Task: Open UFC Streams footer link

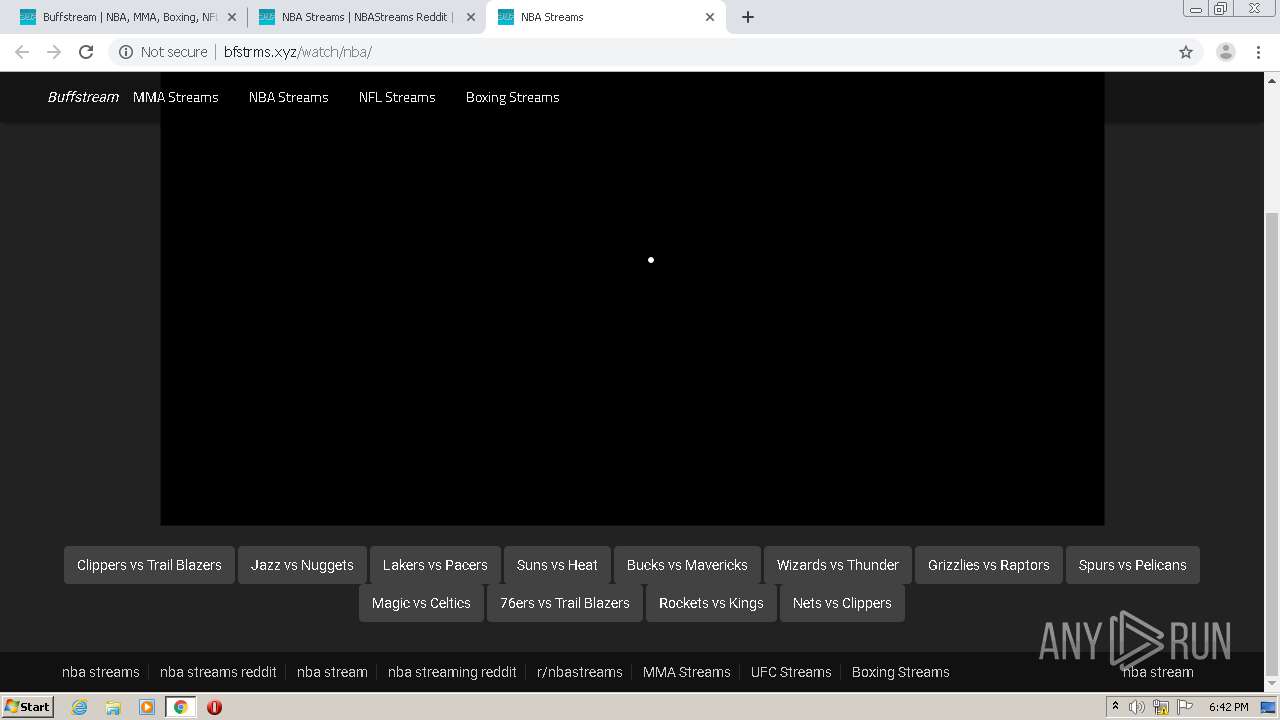Action: [791, 672]
